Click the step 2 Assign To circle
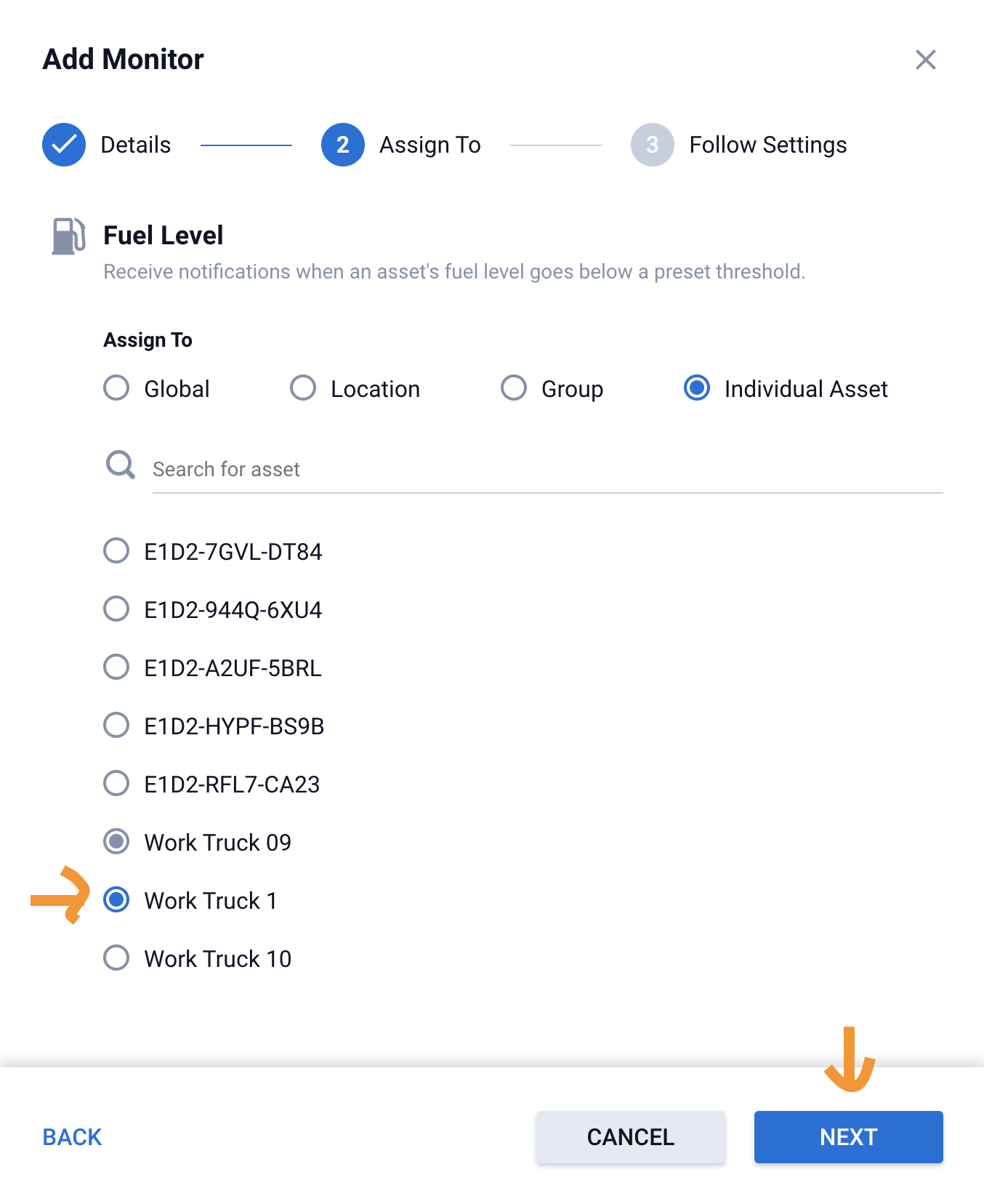984x1204 pixels. pos(343,145)
